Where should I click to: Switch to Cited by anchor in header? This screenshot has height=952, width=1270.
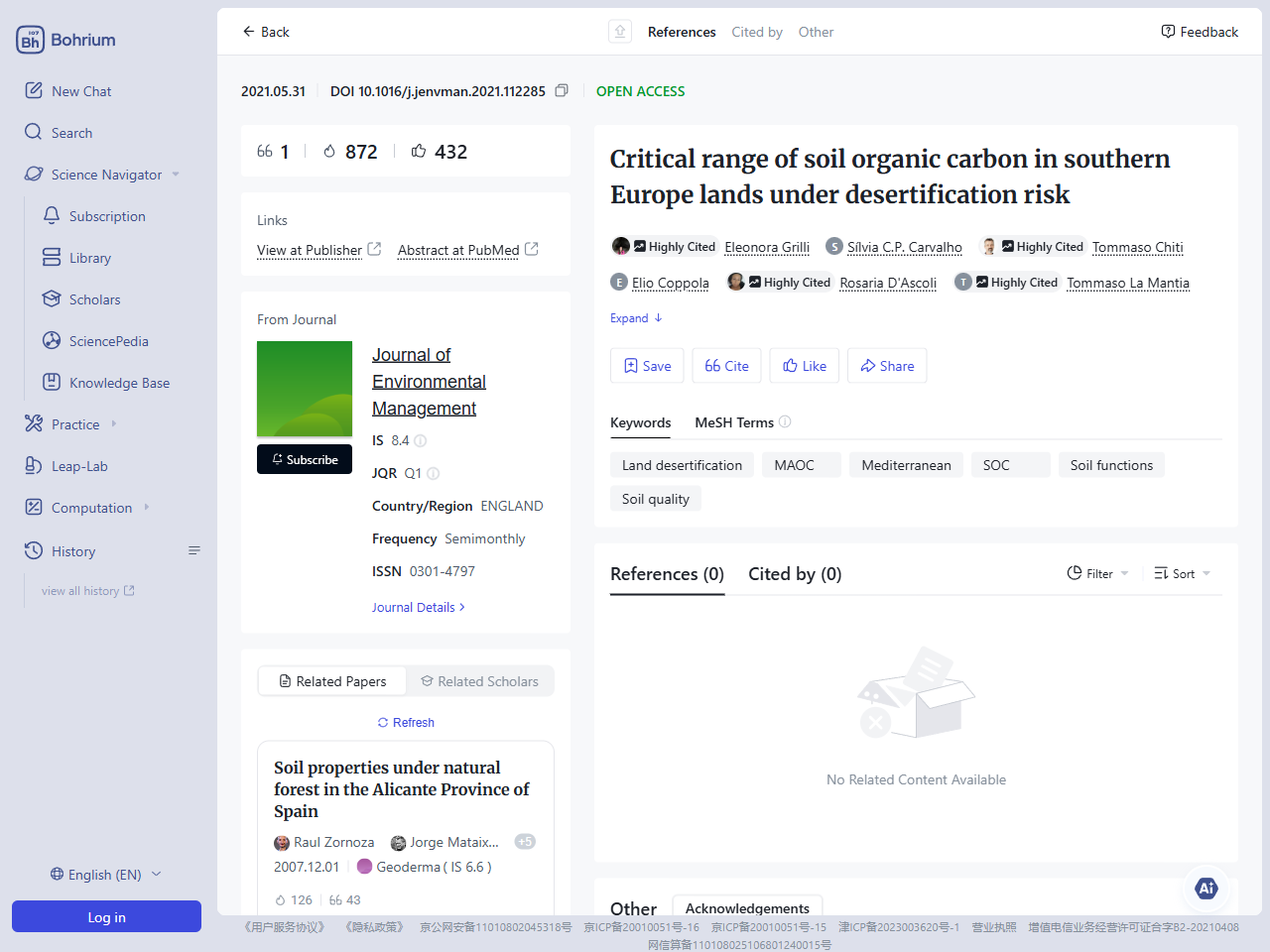(757, 32)
